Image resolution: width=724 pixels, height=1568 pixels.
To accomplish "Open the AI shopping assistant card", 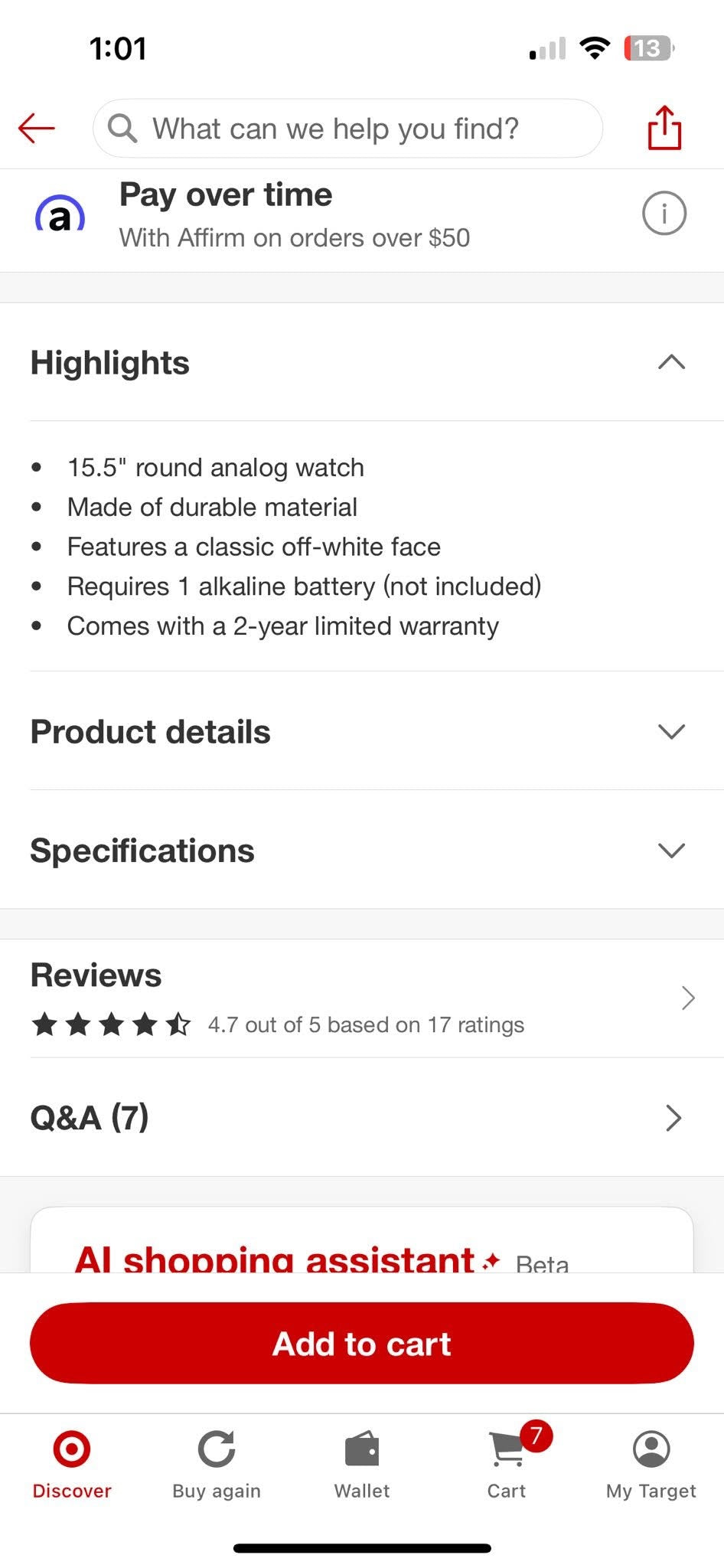I will click(x=362, y=1240).
